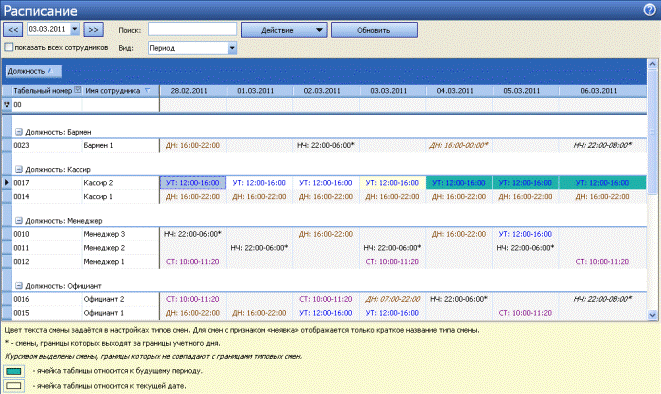Image resolution: width=661 pixels, height=394 pixels.
Task: Go to previous period with << button
Action: coord(13,30)
